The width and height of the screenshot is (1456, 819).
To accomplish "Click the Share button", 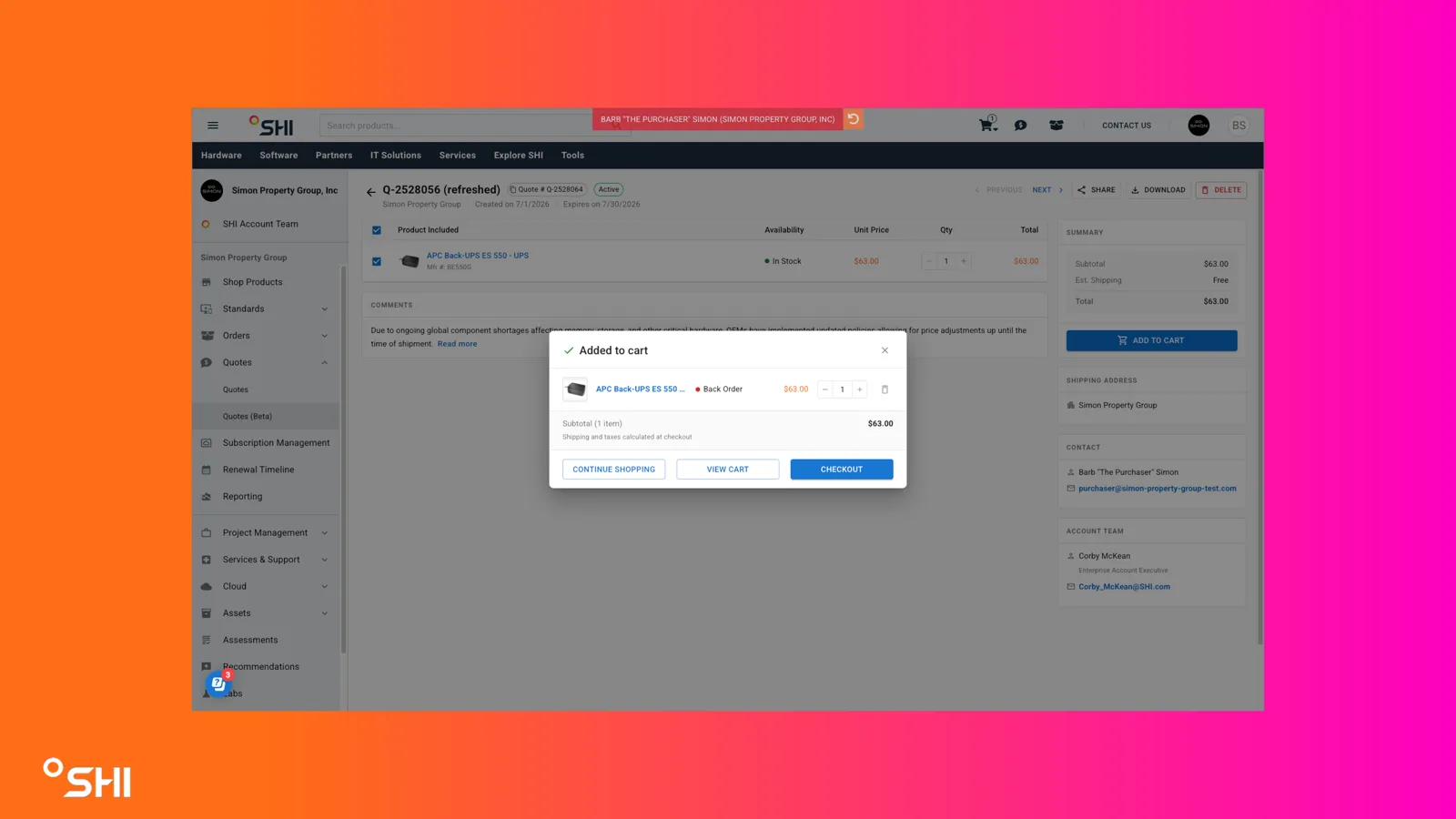I will click(x=1096, y=190).
